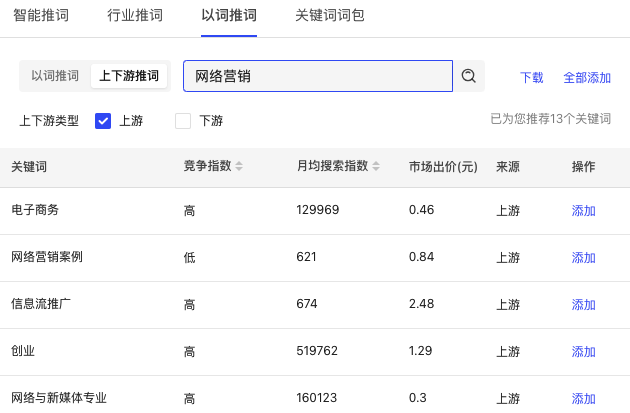Click the 下载 link
630x413 pixels.
point(532,78)
